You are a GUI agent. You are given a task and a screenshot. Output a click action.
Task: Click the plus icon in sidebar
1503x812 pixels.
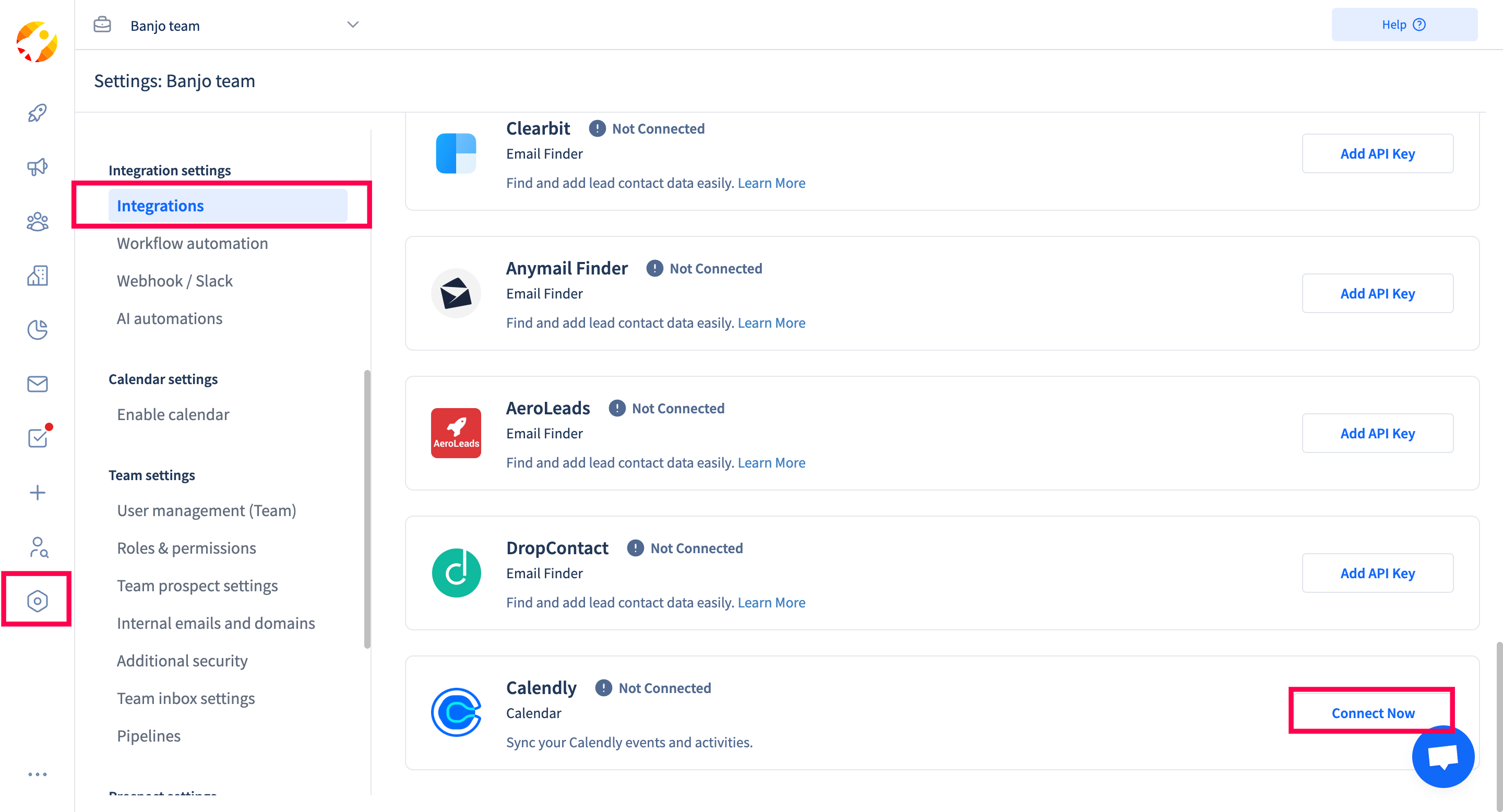pyautogui.click(x=38, y=492)
